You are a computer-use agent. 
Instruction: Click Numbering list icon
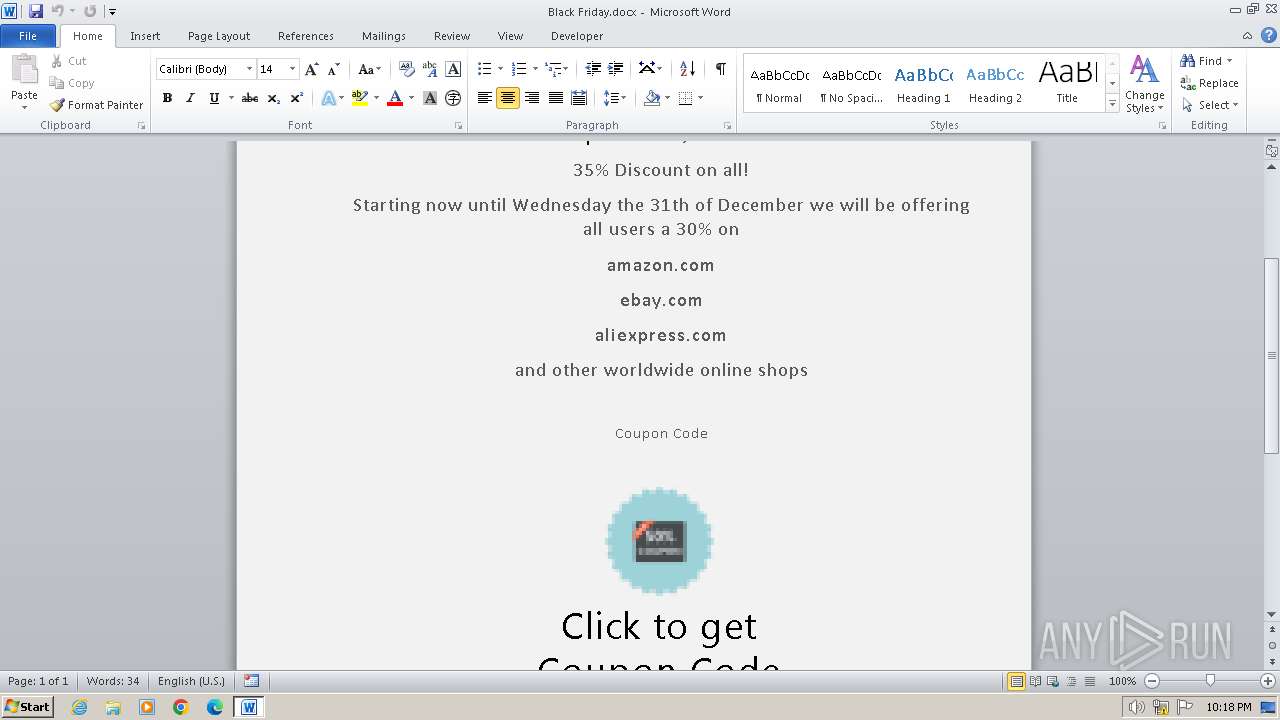[519, 69]
